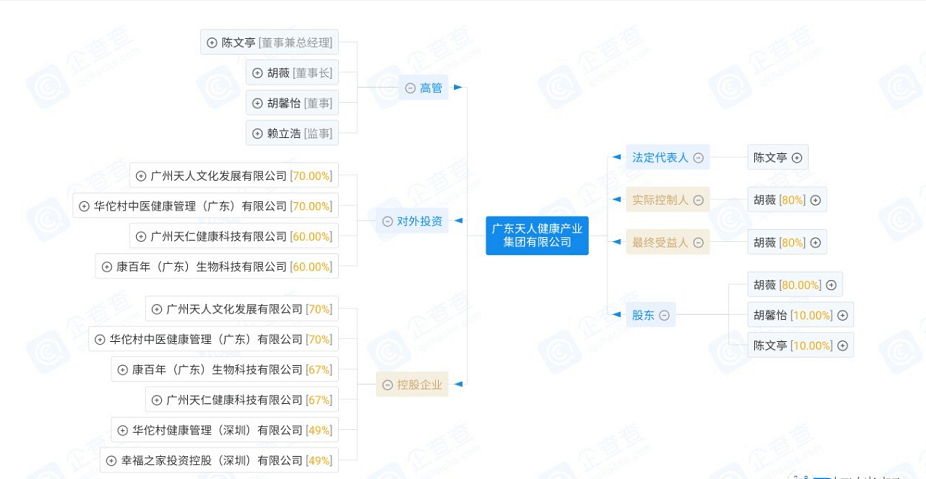
Task: Collapse the 高管 branch
Action: (x=410, y=88)
